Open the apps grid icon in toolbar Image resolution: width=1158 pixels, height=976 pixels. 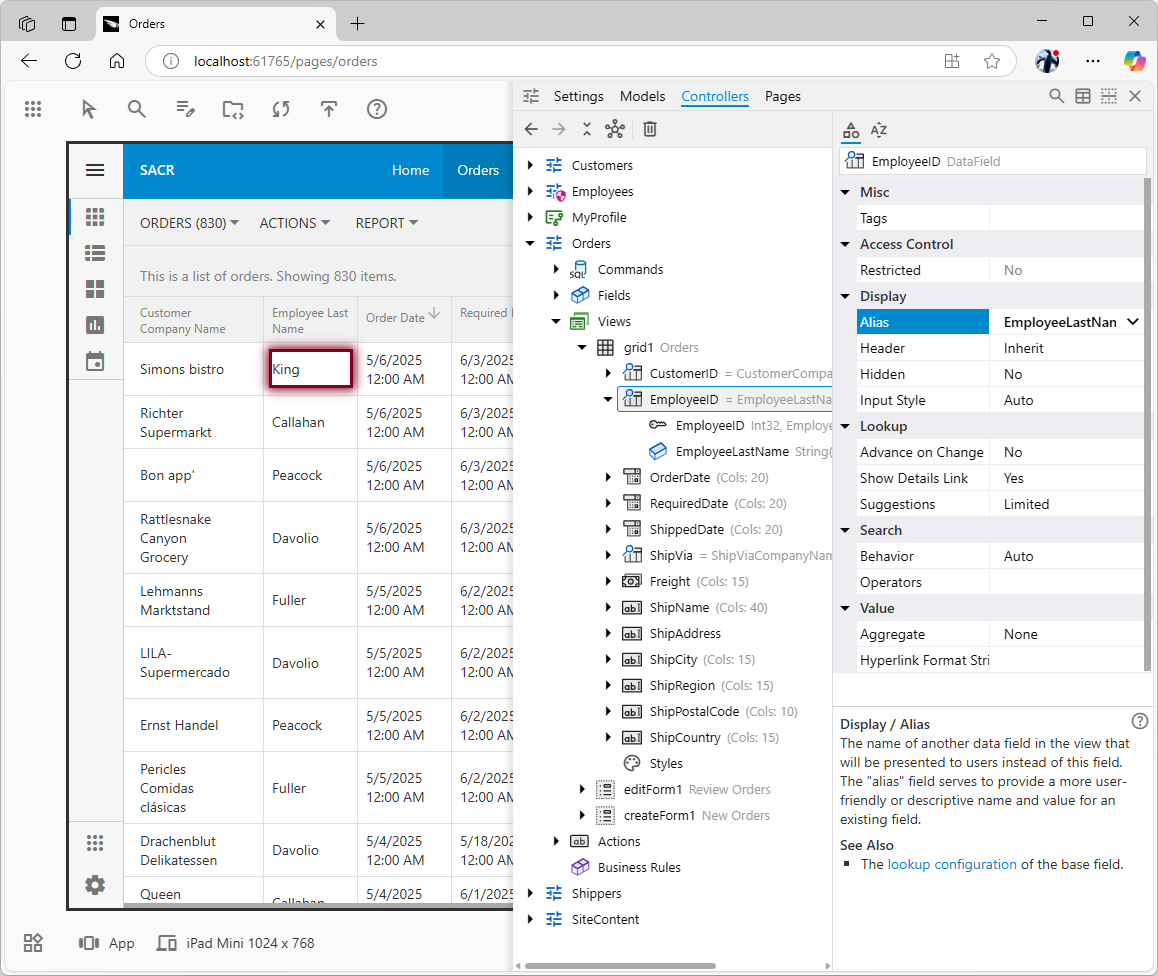click(x=32, y=109)
